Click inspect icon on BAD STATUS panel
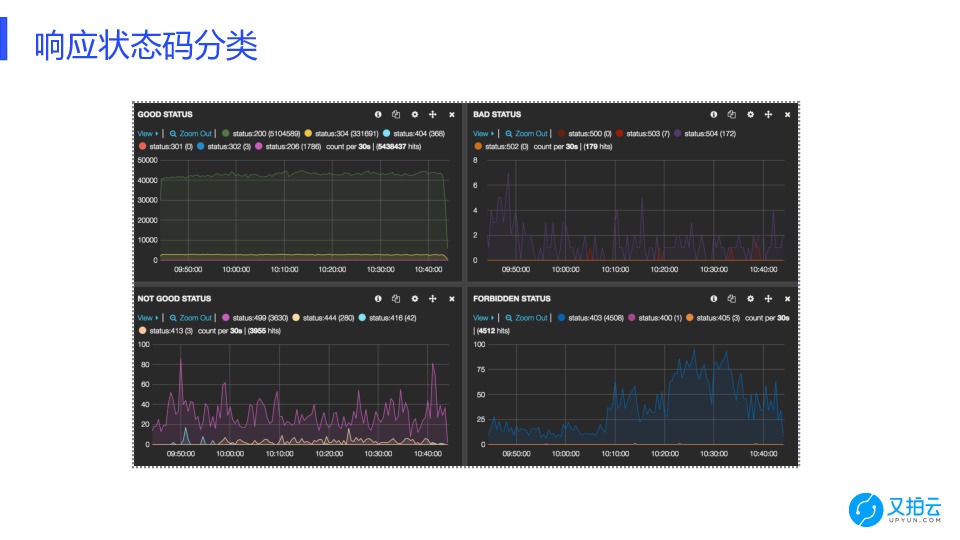This screenshot has height=540, width=960. point(732,114)
